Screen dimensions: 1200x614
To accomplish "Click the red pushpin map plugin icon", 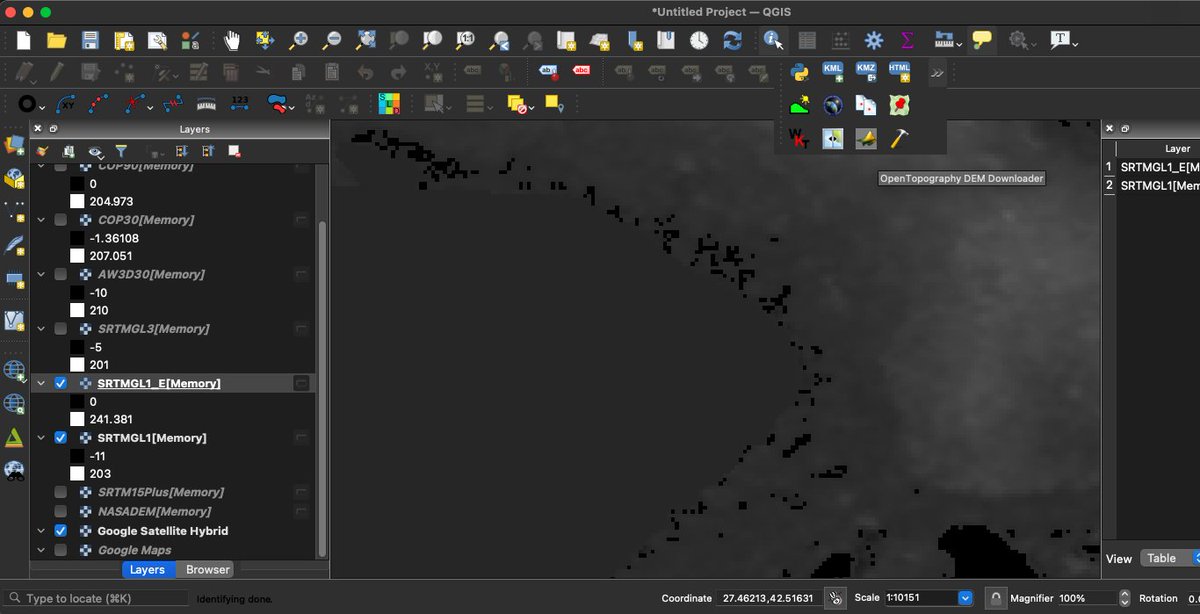I will [899, 105].
